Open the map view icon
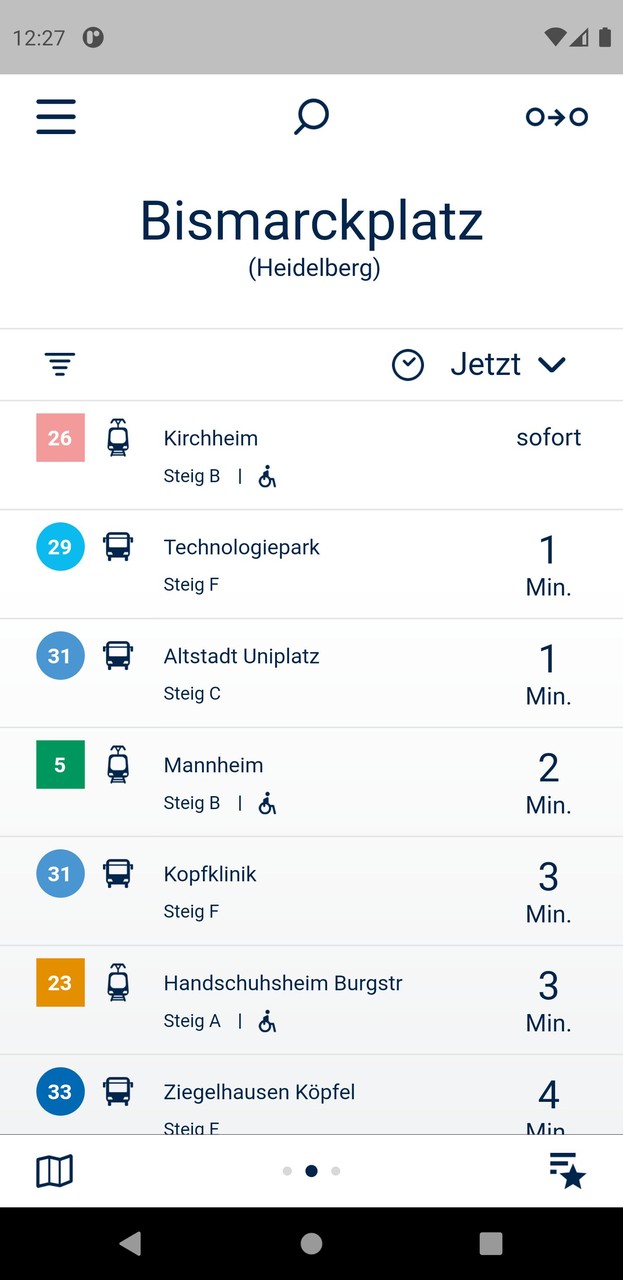 coord(55,1171)
